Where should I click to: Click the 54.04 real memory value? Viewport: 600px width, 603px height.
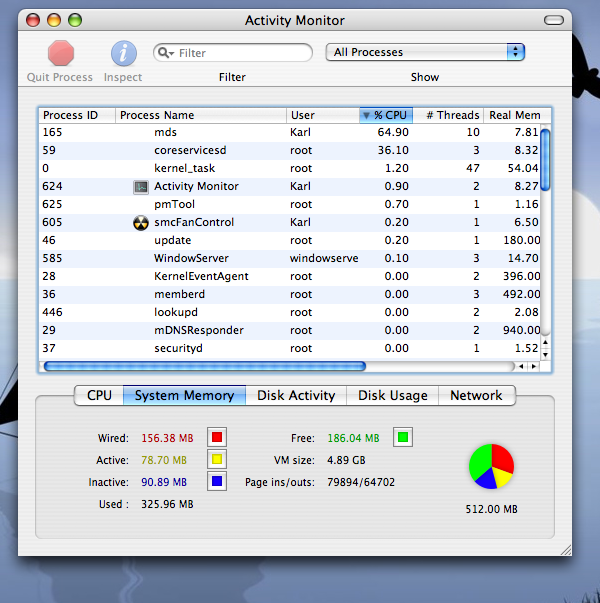(523, 169)
